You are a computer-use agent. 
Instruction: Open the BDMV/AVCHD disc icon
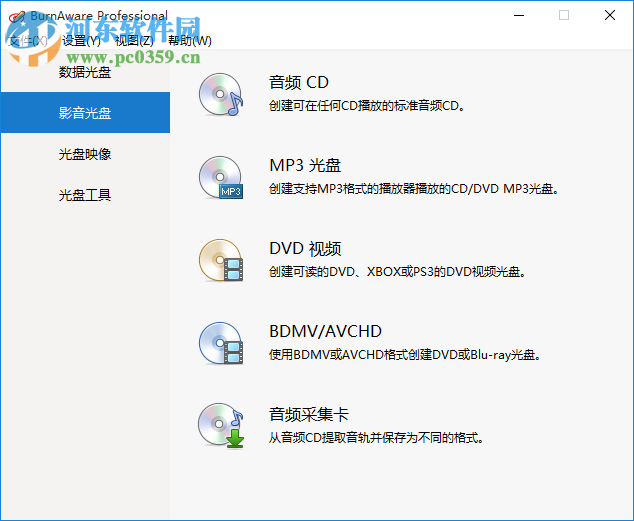click(221, 343)
